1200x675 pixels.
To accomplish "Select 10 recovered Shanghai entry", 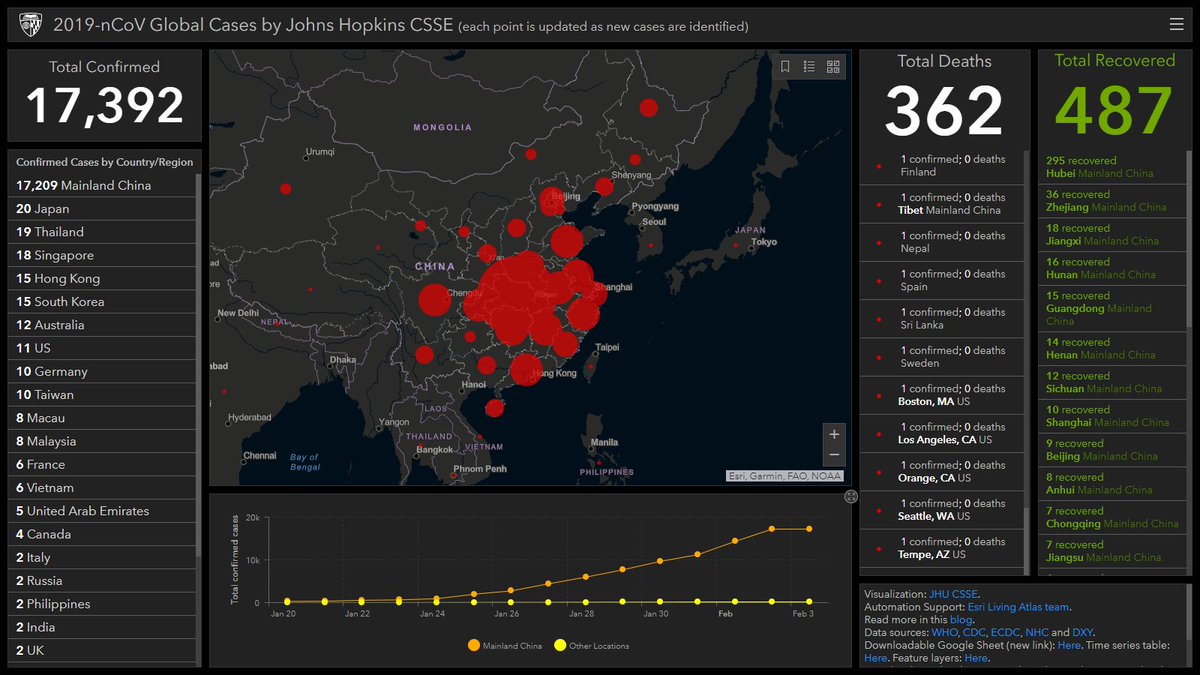I will 1112,416.
